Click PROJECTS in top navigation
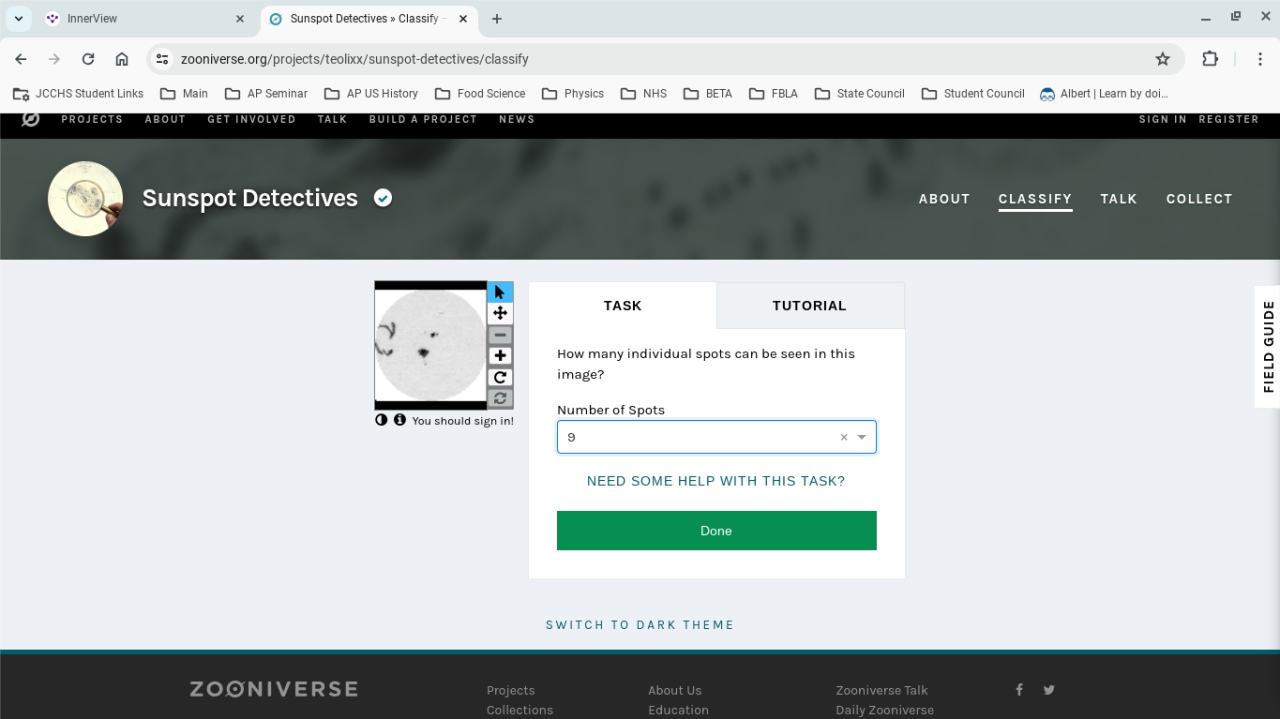This screenshot has width=1280, height=719. click(92, 119)
